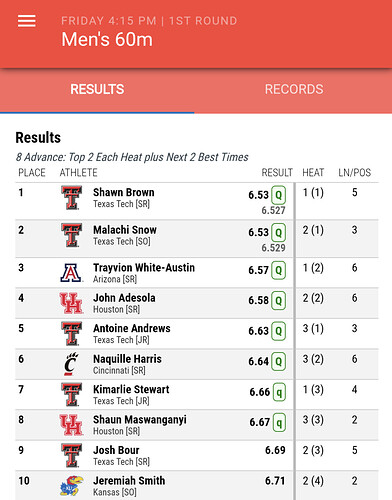This screenshot has height=500, width=392.
Task: Click Houston logo beside Shaun Maswanganyi
Action: 71,425
